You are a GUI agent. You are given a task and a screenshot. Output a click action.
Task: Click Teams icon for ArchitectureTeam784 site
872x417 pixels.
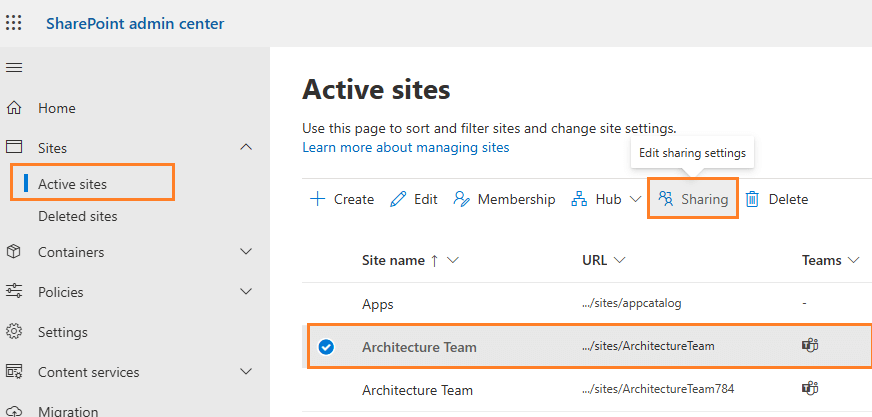click(810, 389)
